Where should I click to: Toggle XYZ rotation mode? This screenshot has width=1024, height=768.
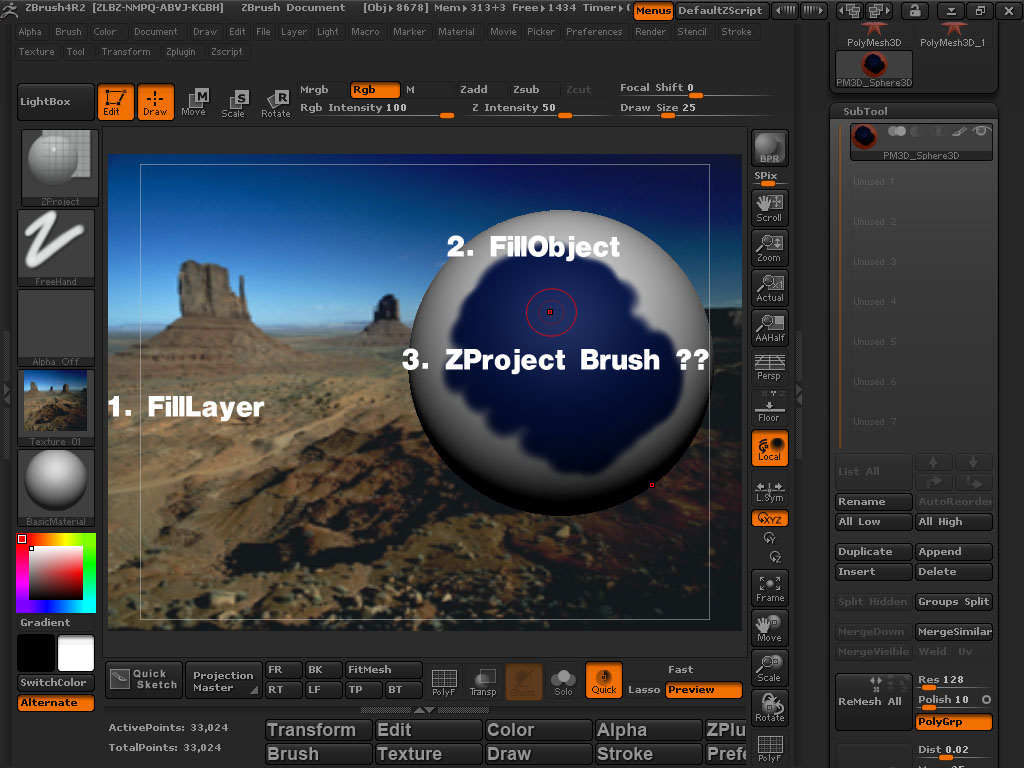(x=769, y=519)
